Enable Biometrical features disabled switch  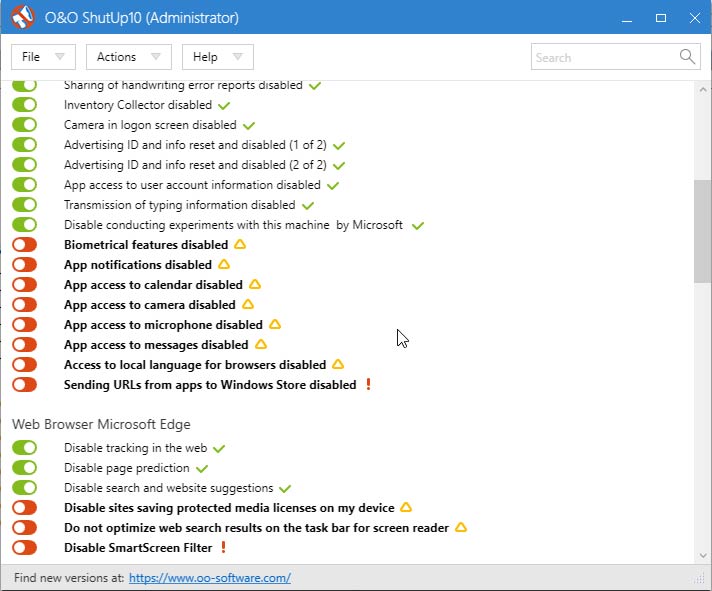25,245
